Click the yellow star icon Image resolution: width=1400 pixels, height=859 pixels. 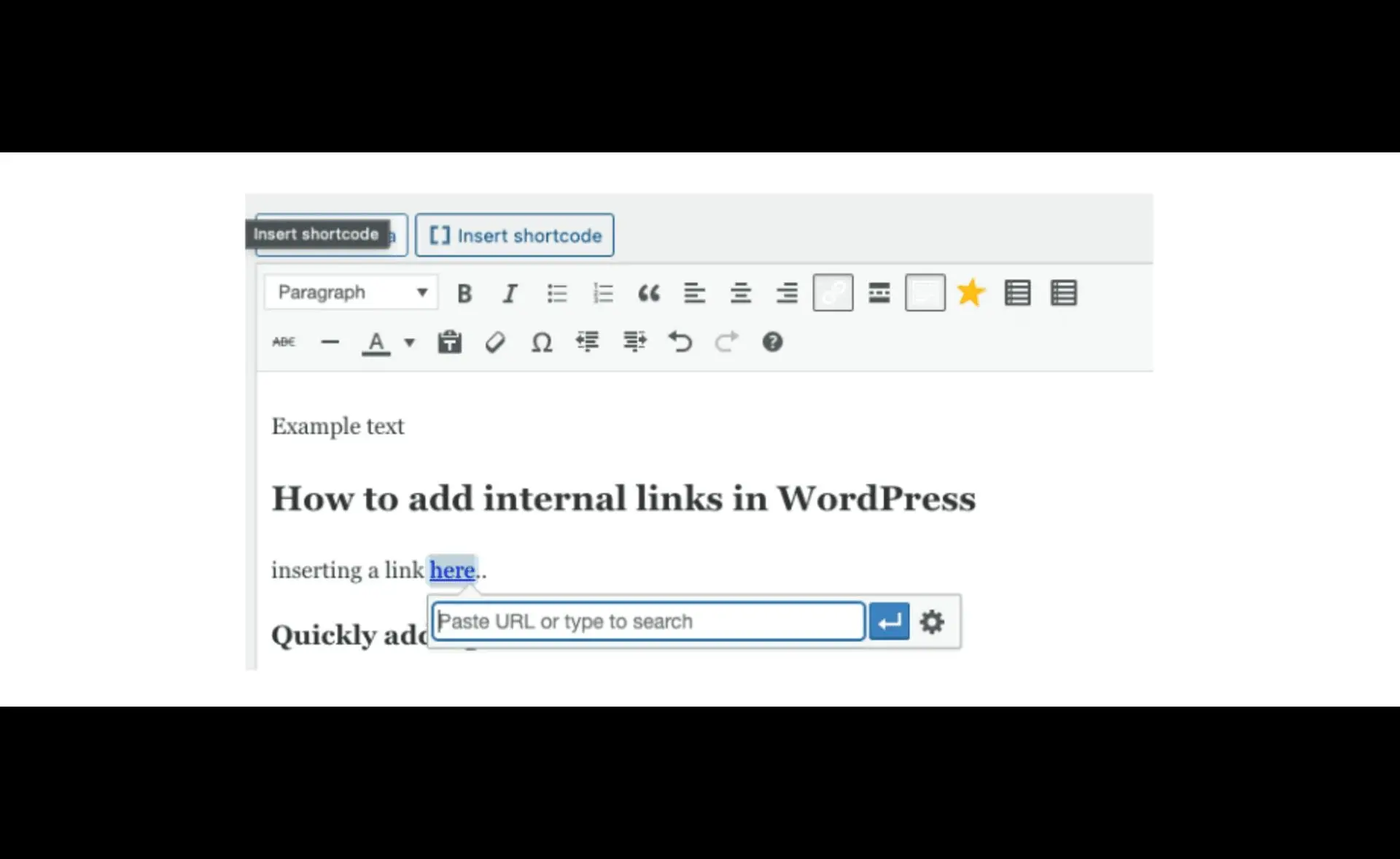click(971, 292)
